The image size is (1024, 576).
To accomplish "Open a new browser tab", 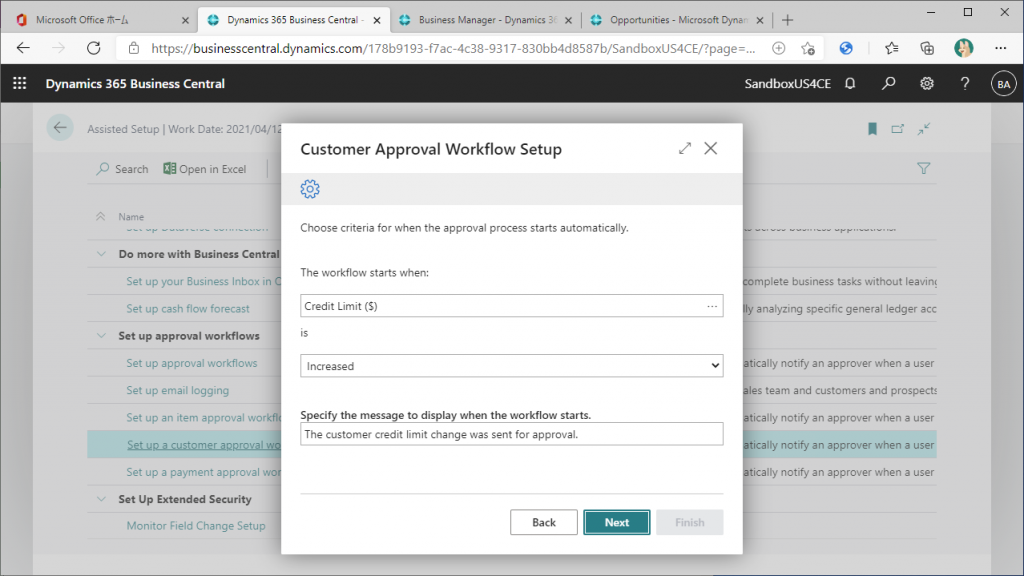I will coord(788,20).
